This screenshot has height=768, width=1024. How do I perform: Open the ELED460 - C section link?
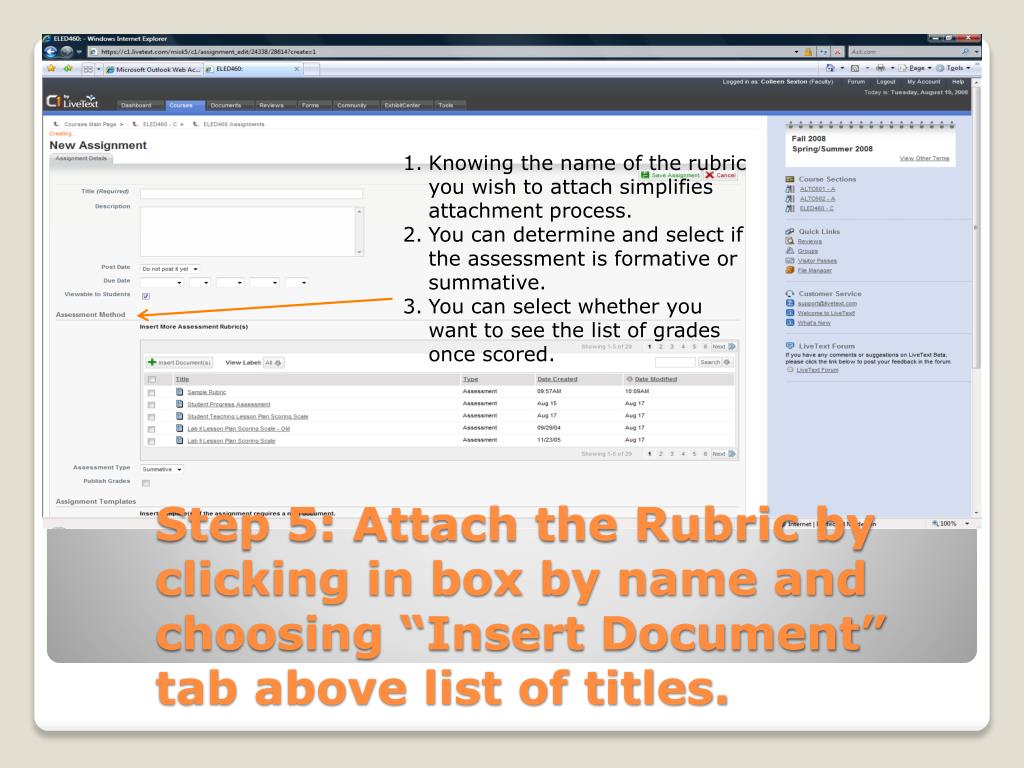816,208
